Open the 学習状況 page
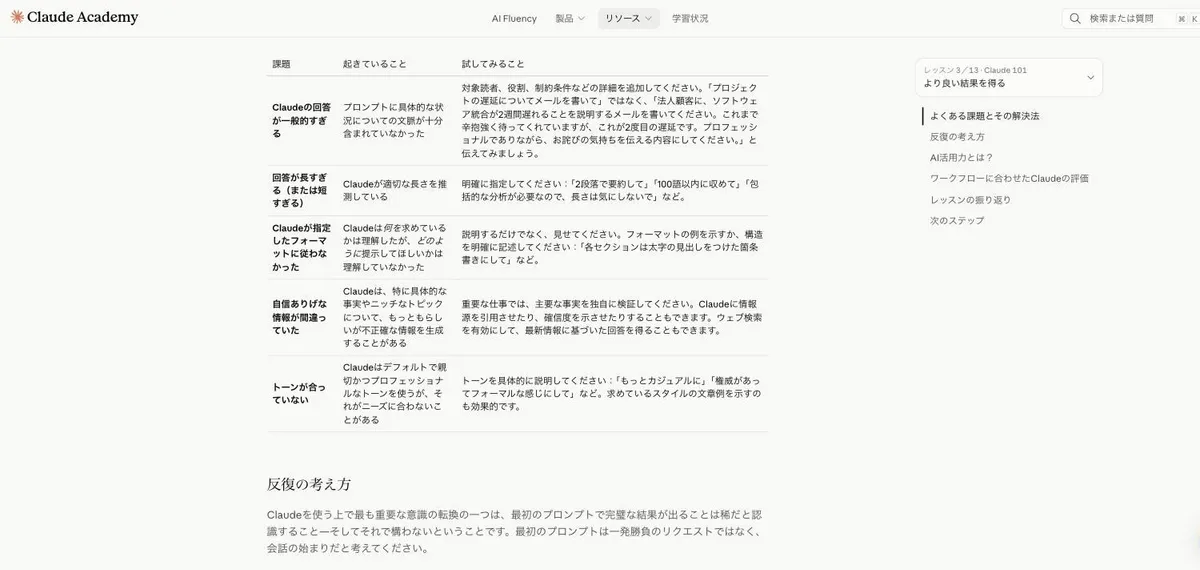The width and height of the screenshot is (1200, 570). 690,18
